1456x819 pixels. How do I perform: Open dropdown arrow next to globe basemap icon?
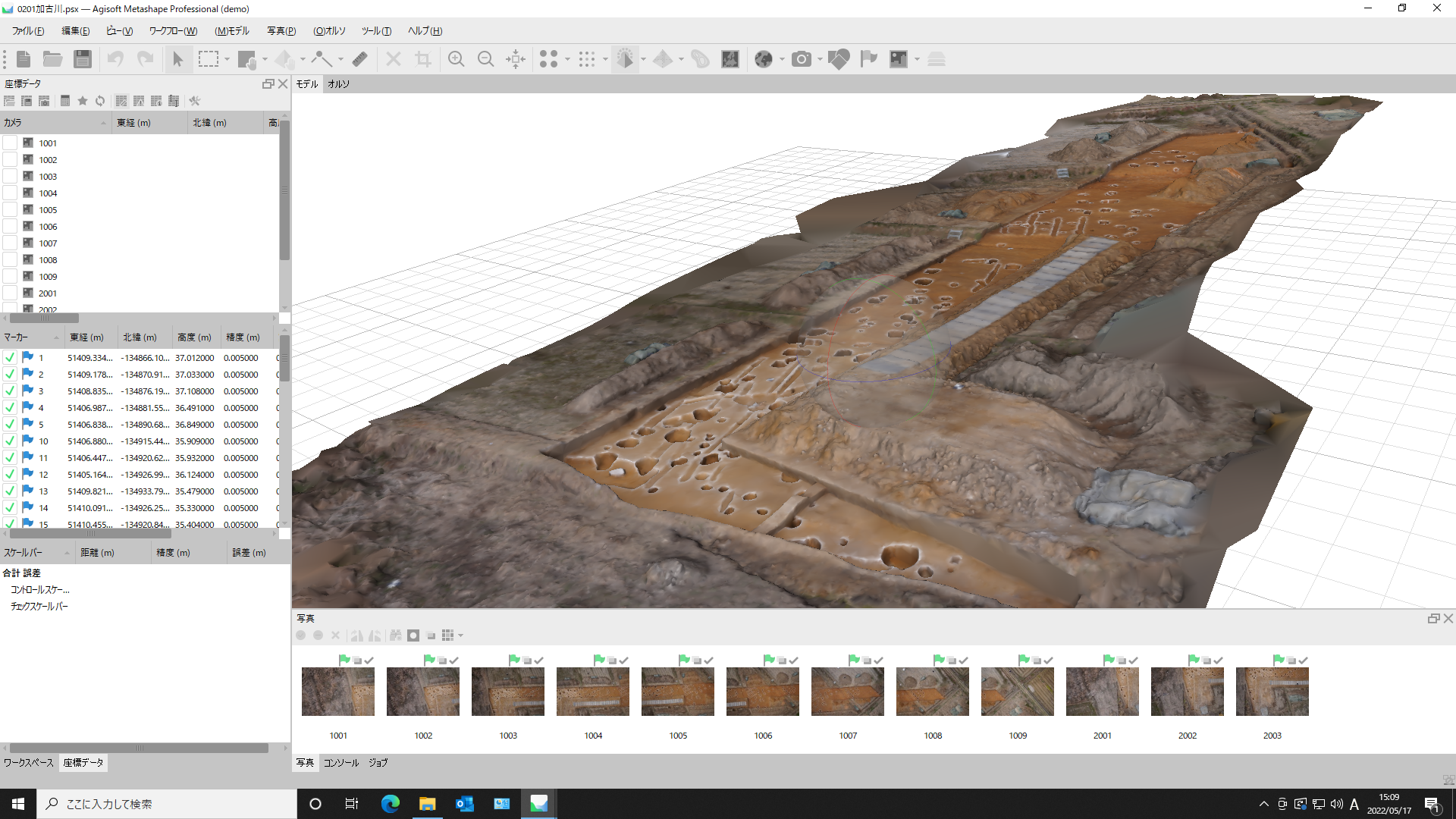click(782, 59)
